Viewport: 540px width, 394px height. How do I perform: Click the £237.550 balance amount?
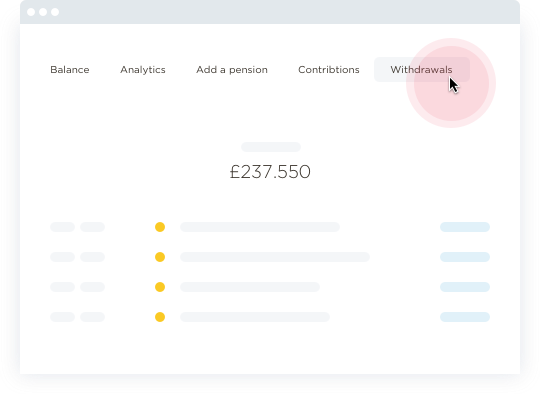(x=270, y=172)
